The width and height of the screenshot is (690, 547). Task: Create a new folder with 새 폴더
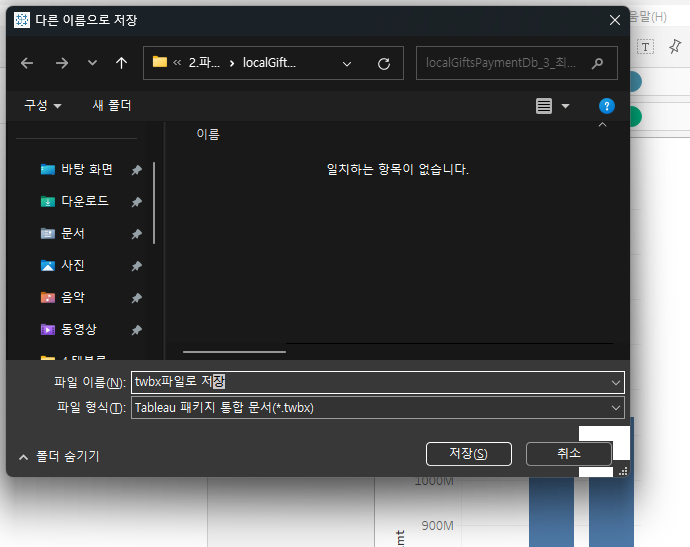coord(112,106)
